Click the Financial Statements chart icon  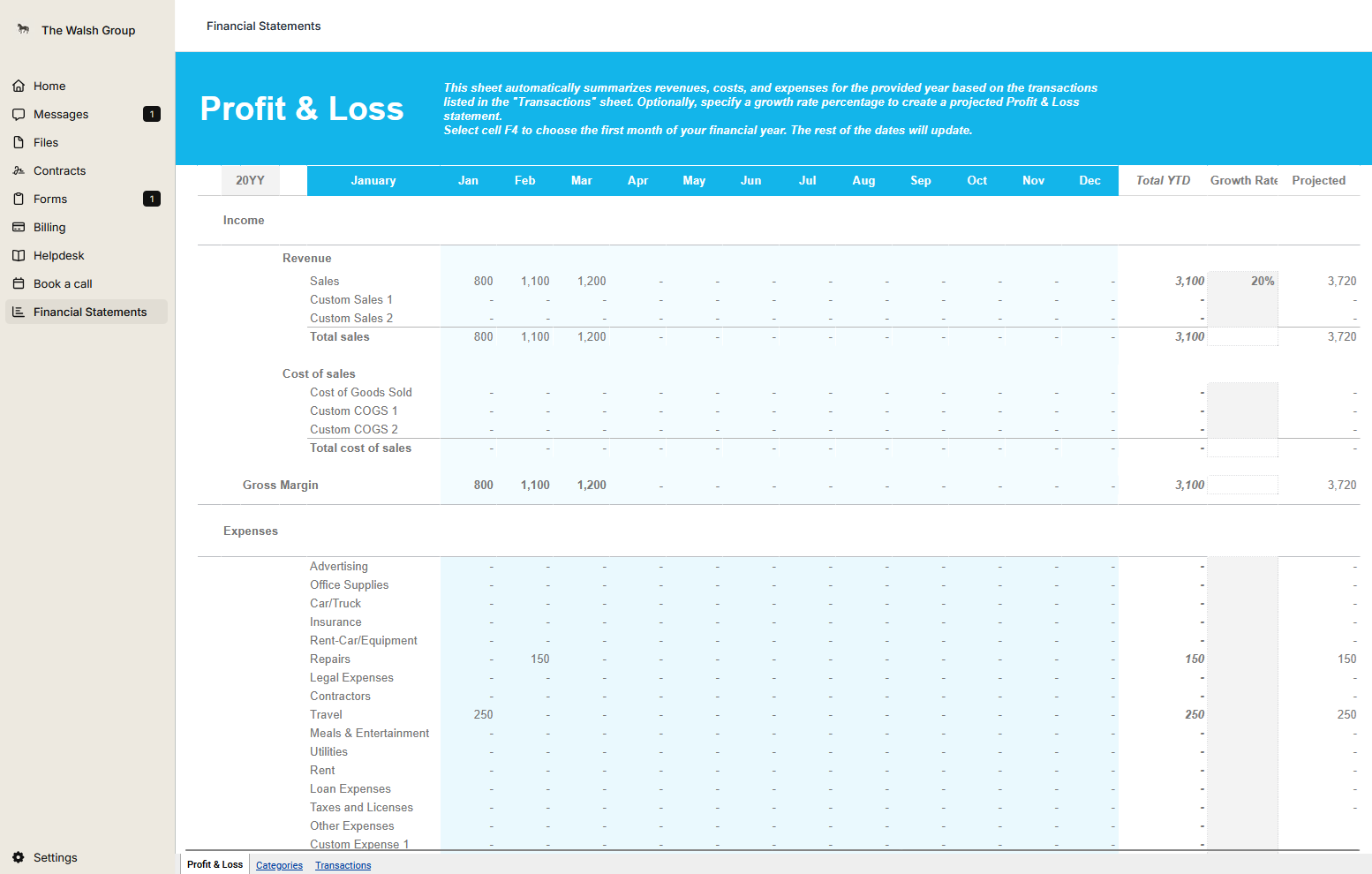(x=19, y=312)
